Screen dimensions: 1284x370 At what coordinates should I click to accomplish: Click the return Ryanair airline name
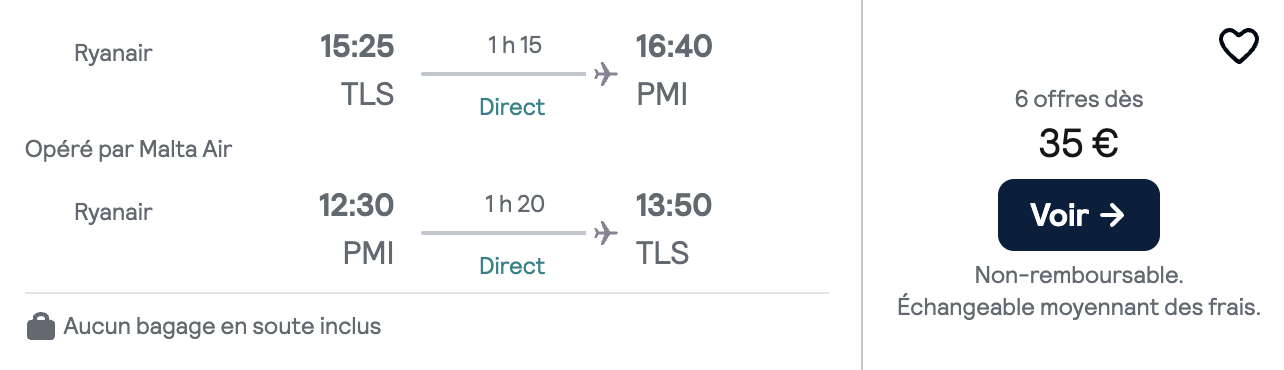pos(113,212)
